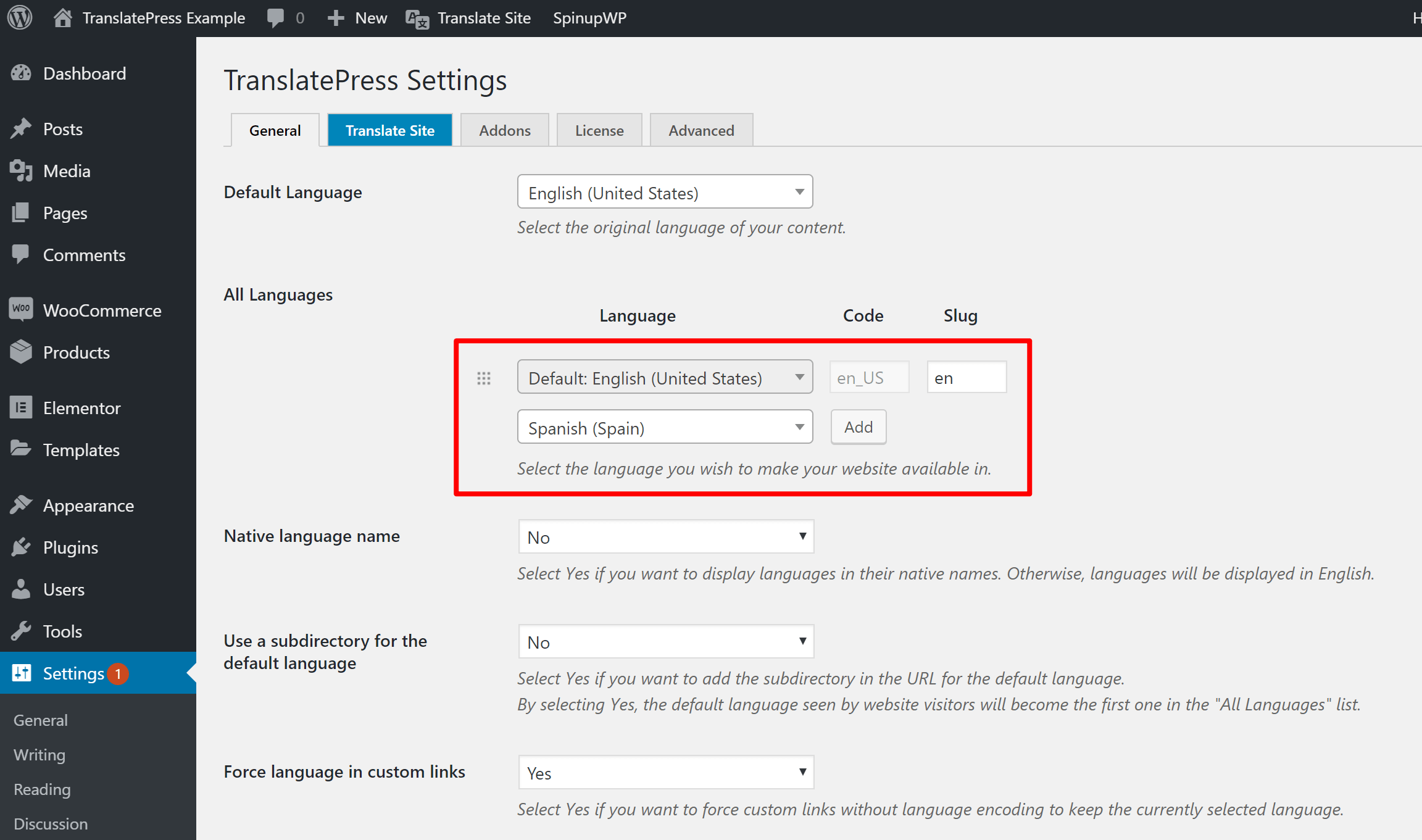Click the Products box icon

point(21,352)
